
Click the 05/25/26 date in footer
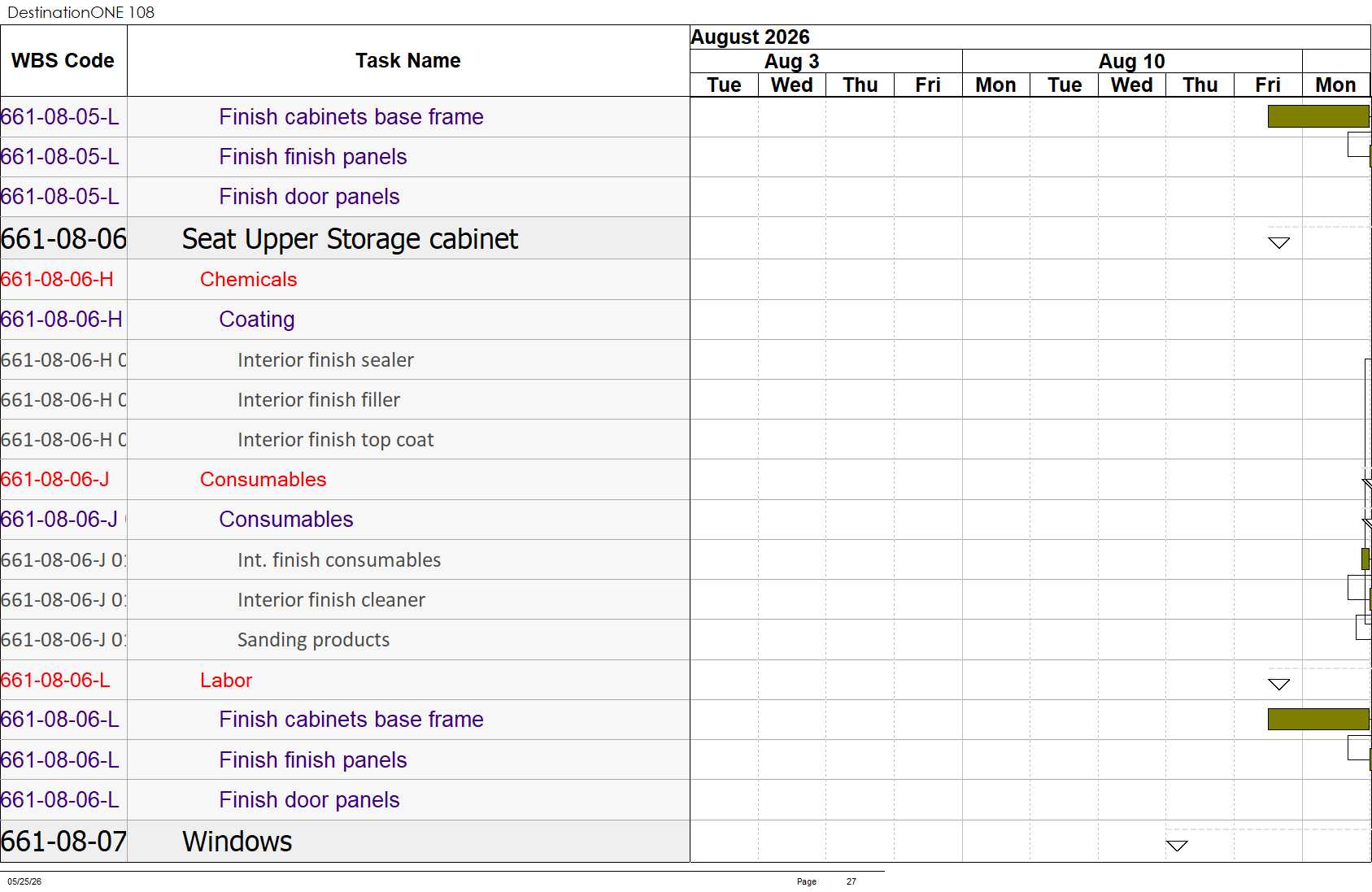(24, 881)
